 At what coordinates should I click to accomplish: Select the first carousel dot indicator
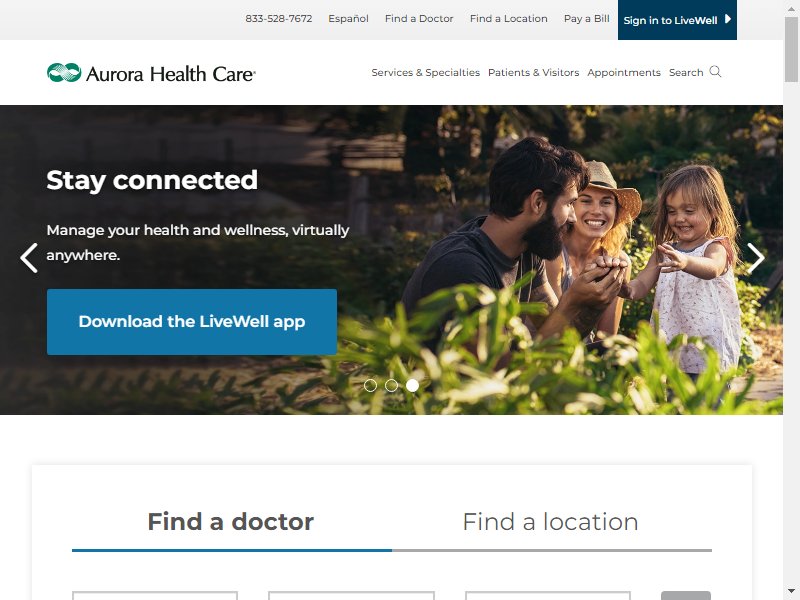[370, 386]
